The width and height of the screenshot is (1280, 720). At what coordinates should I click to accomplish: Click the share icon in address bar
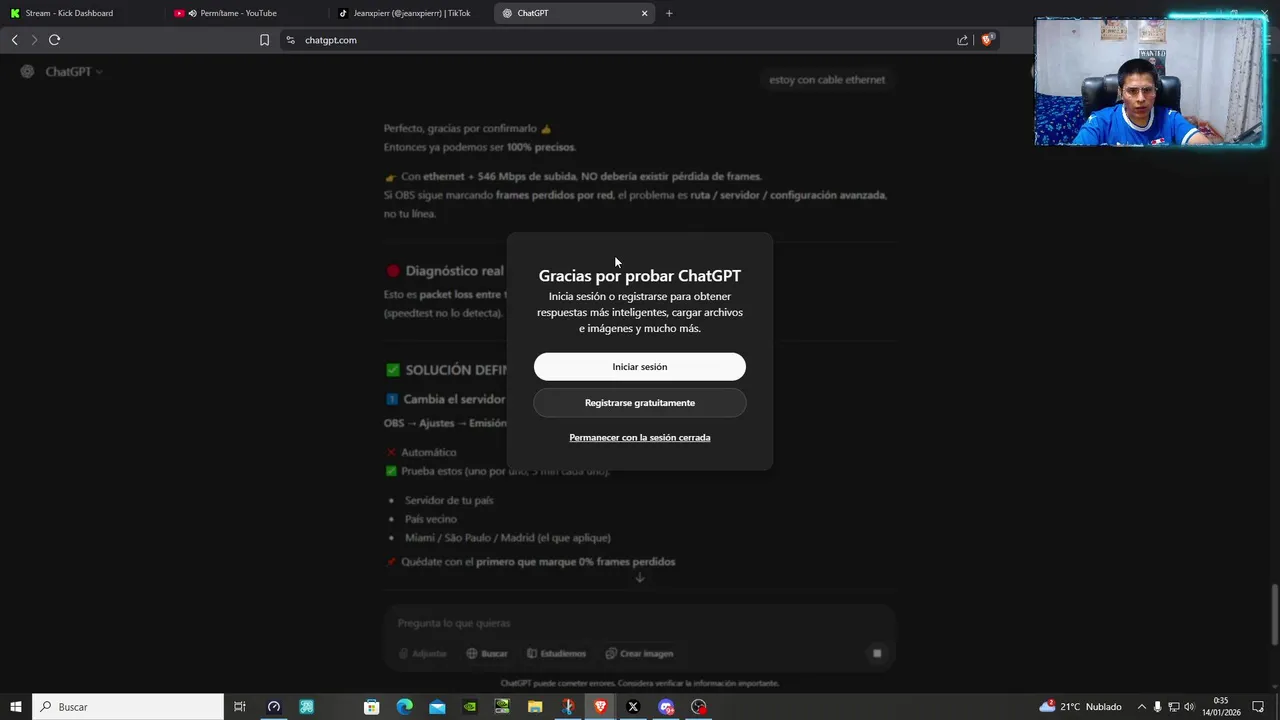tap(962, 40)
